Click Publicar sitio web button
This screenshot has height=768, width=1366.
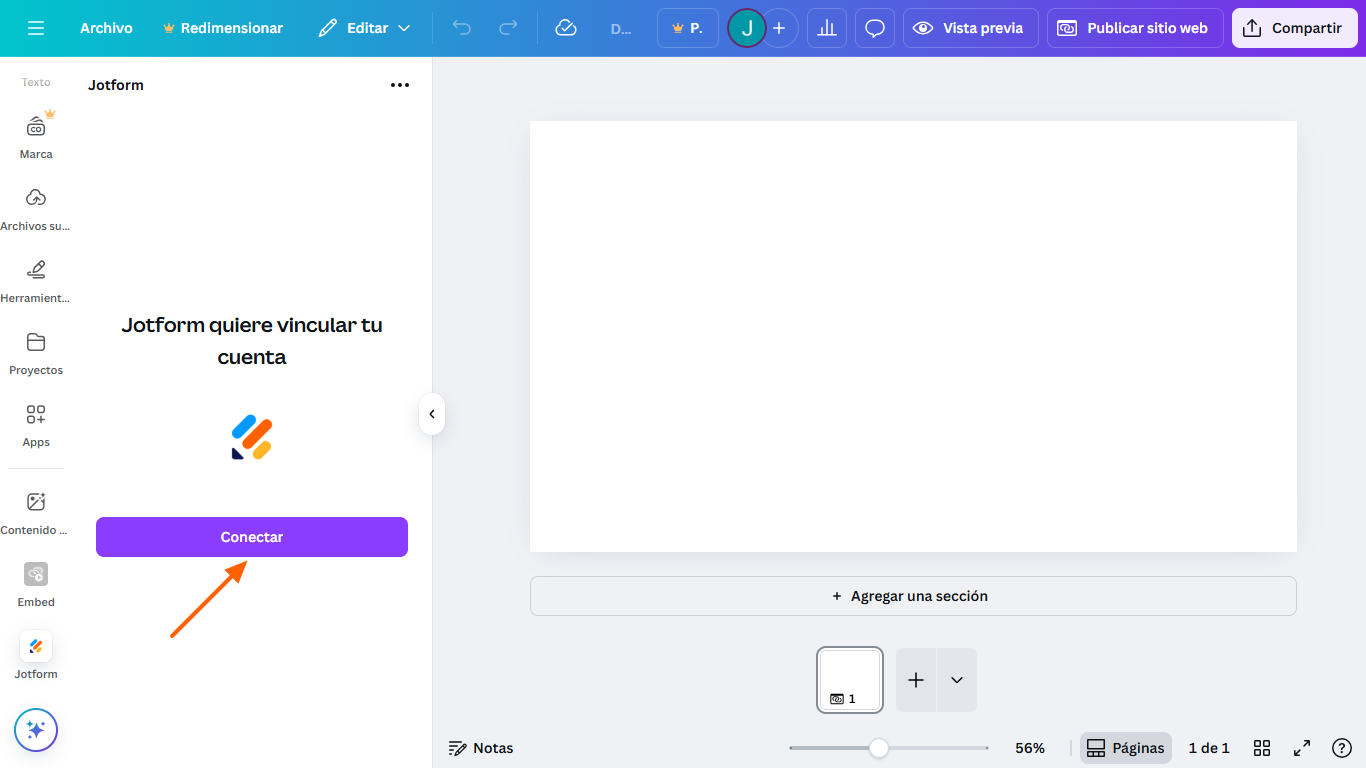coord(1135,28)
